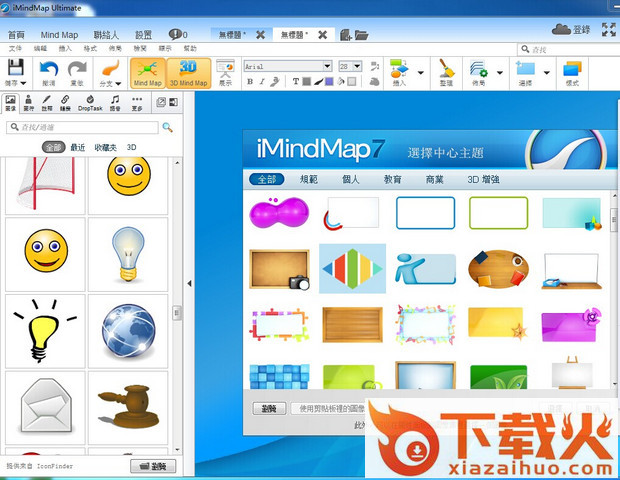Choose the colorful striped diamond thumbnail

coord(352,268)
